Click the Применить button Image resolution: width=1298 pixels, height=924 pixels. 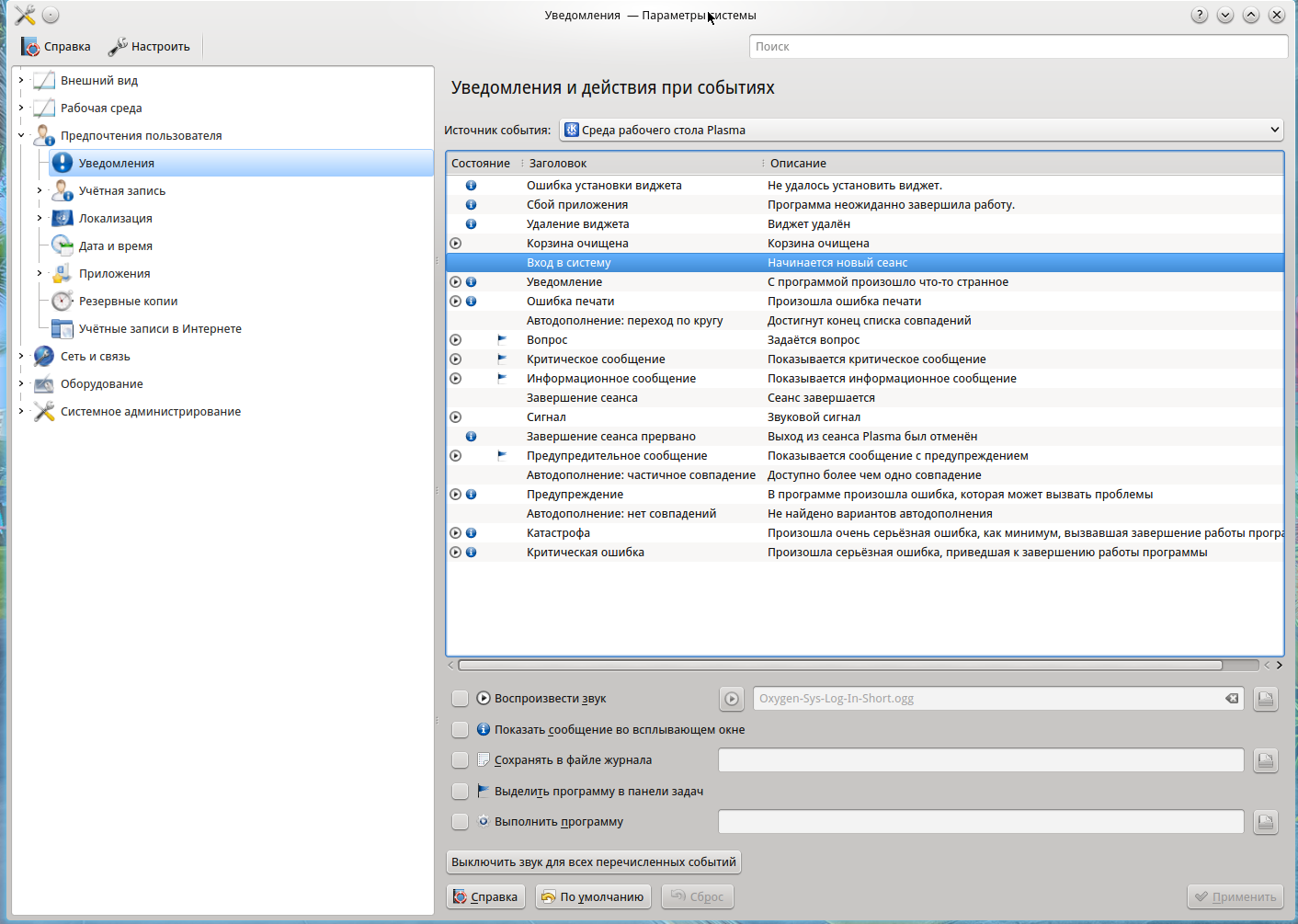[1235, 897]
